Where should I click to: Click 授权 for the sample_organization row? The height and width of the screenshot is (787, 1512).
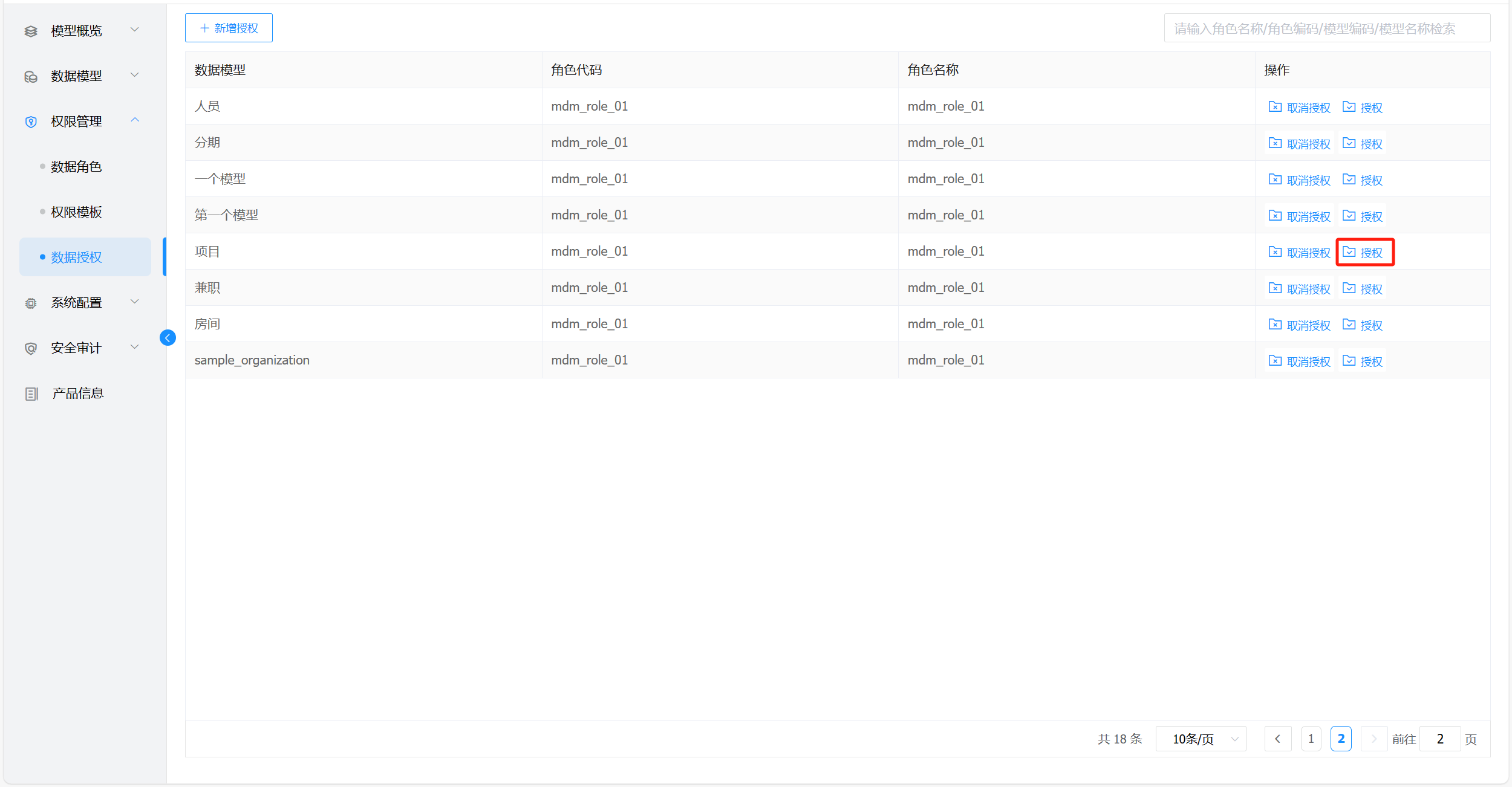1363,361
